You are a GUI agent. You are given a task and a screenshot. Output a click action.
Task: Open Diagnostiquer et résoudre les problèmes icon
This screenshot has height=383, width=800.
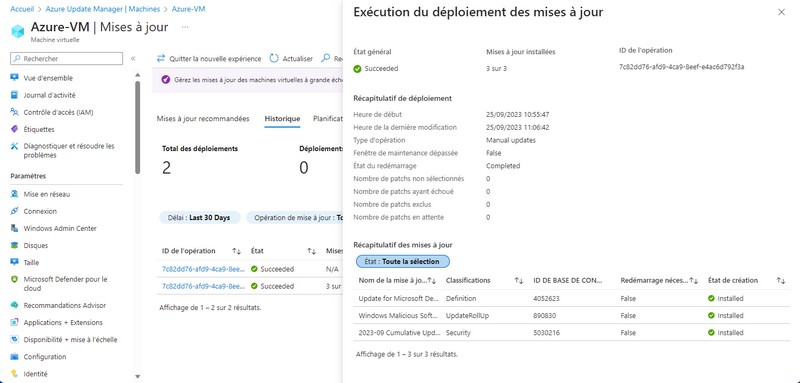pos(14,146)
